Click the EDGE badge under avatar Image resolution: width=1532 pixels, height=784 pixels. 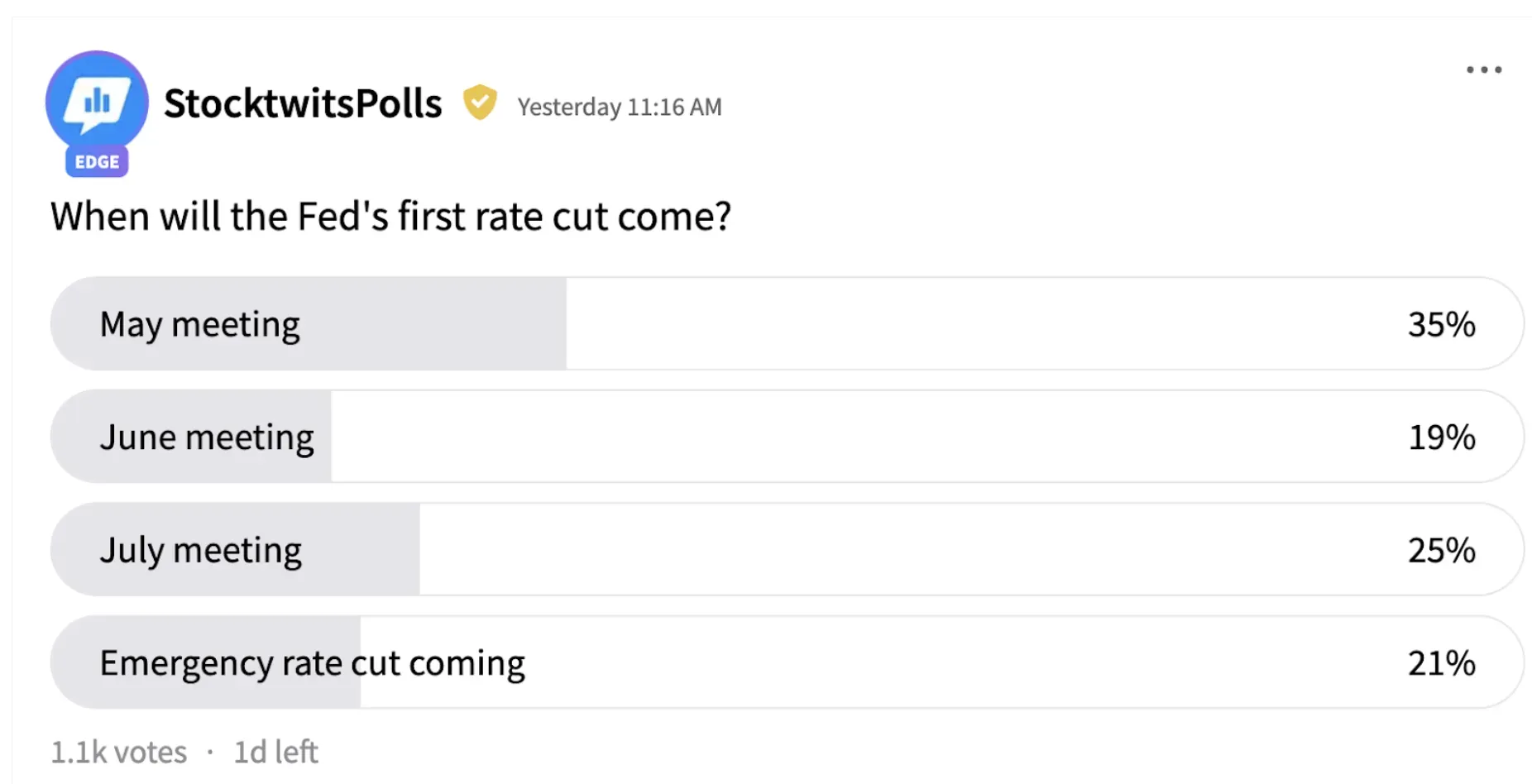point(97,162)
